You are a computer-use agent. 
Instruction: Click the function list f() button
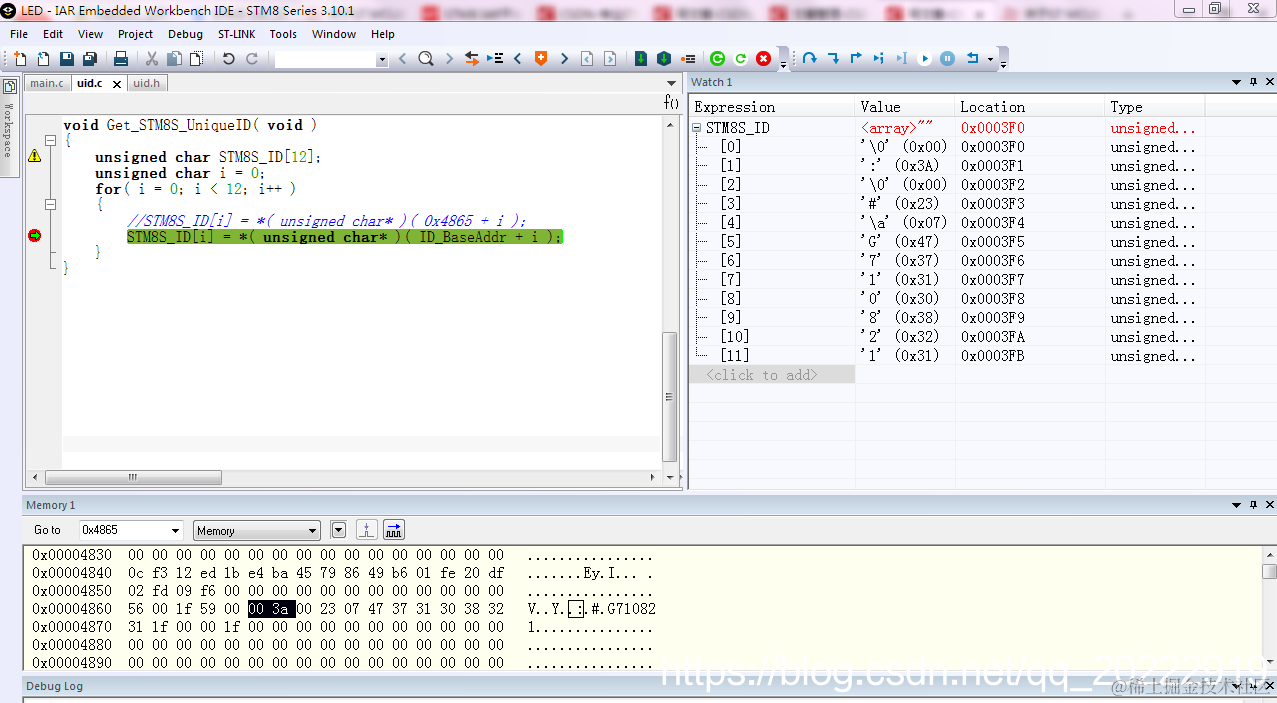(671, 102)
